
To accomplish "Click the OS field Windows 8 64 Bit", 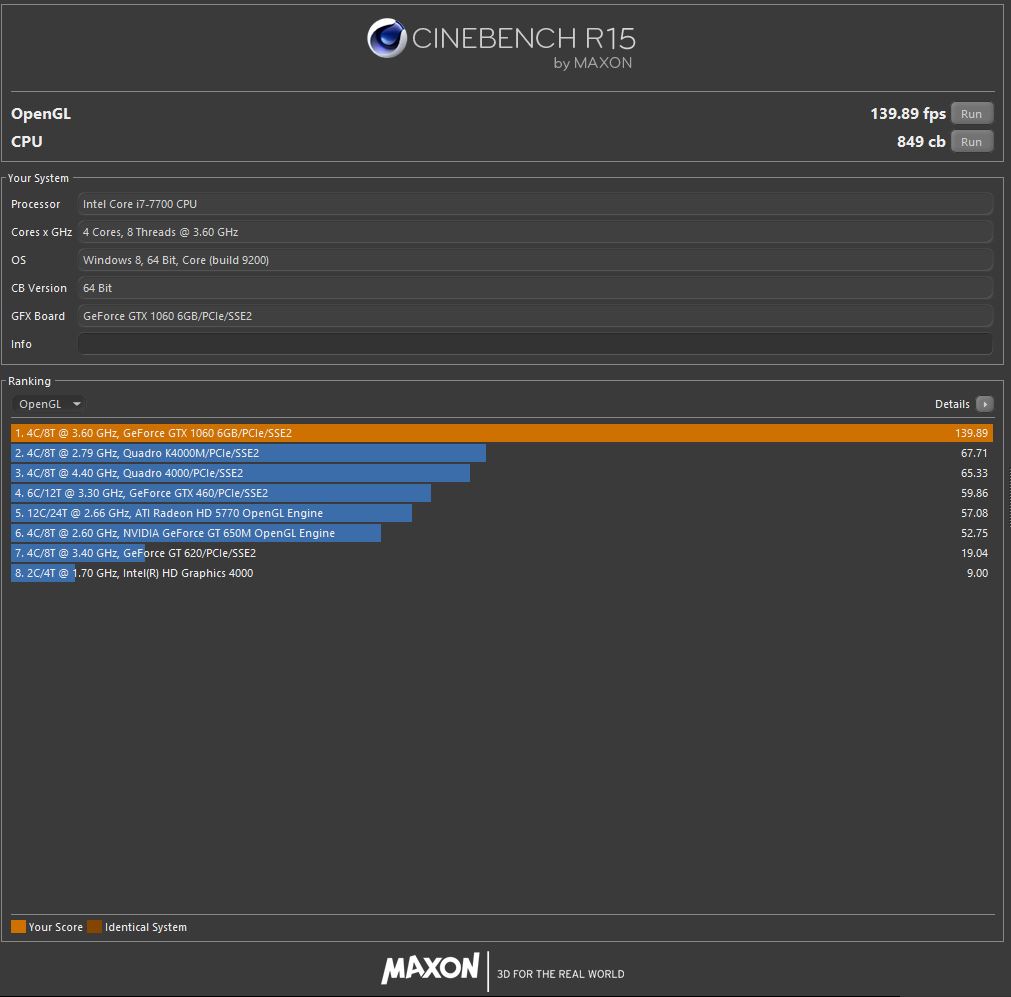I will click(x=535, y=260).
